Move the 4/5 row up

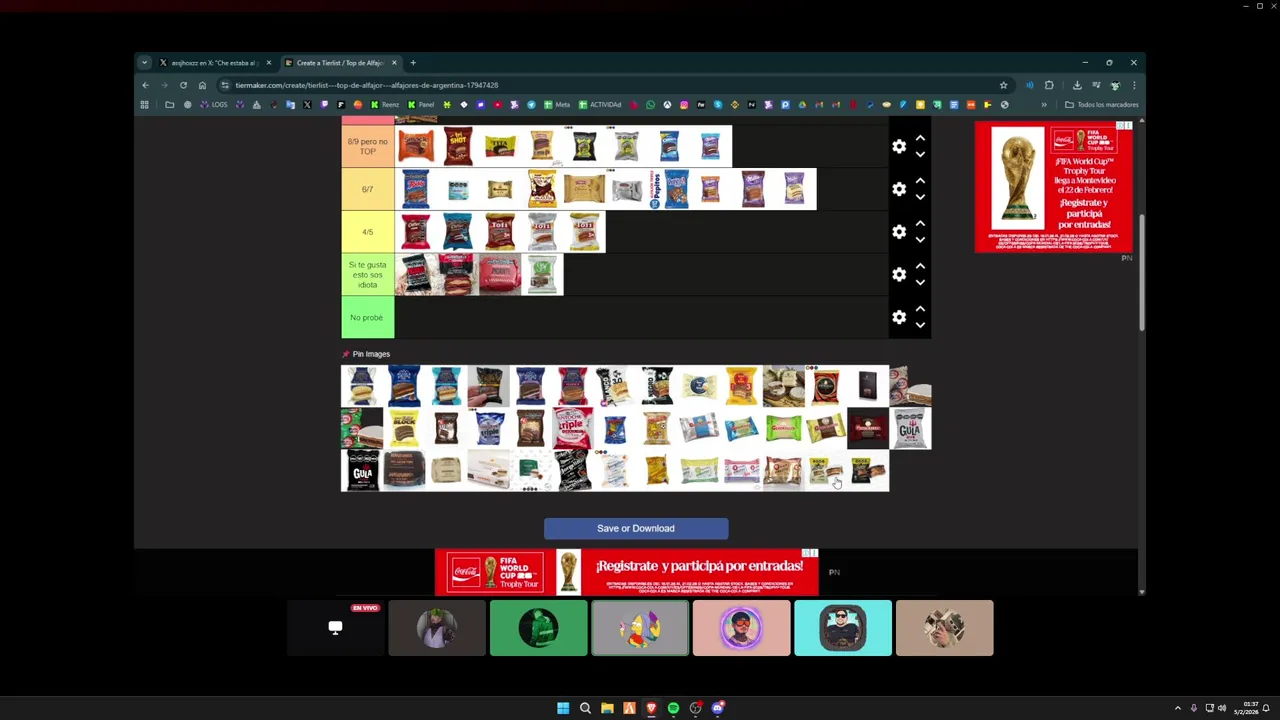[x=920, y=224]
